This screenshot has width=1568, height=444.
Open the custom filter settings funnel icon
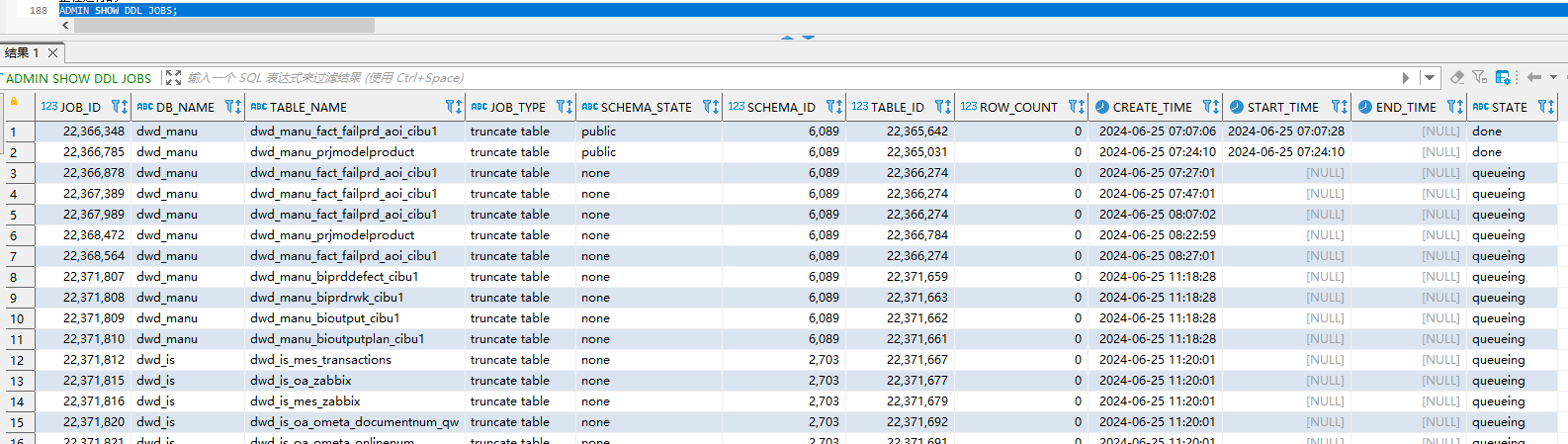coord(1479,77)
